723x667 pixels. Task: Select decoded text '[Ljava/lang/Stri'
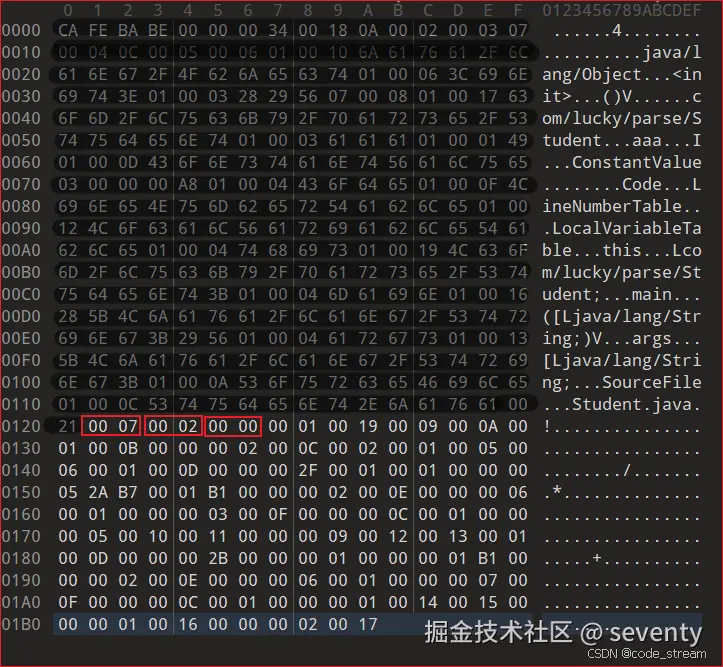pos(622,360)
